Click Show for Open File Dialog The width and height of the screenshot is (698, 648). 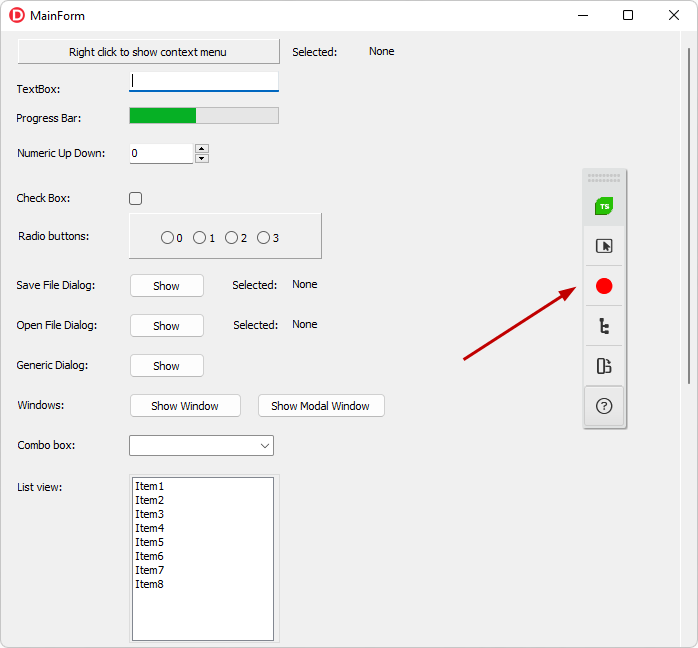point(167,326)
